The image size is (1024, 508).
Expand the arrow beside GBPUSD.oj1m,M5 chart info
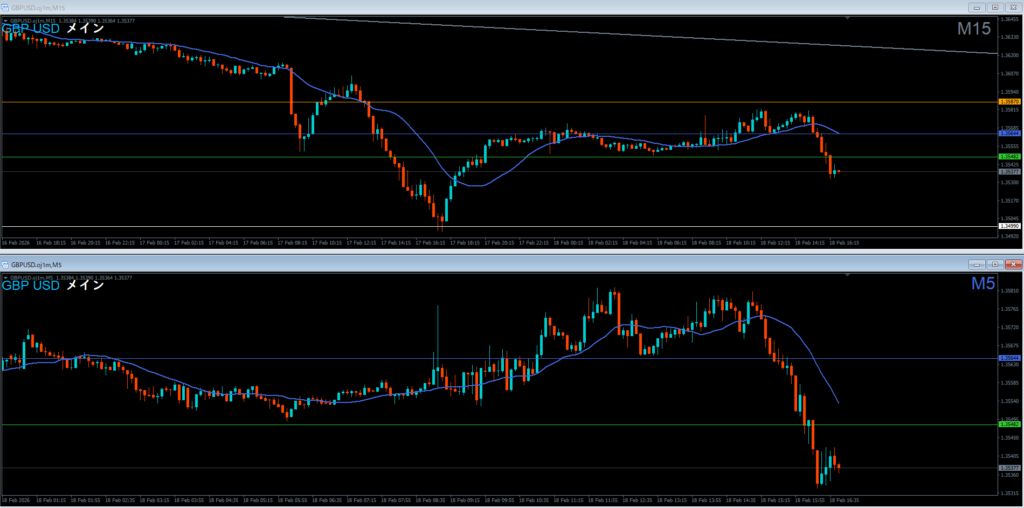coord(5,277)
